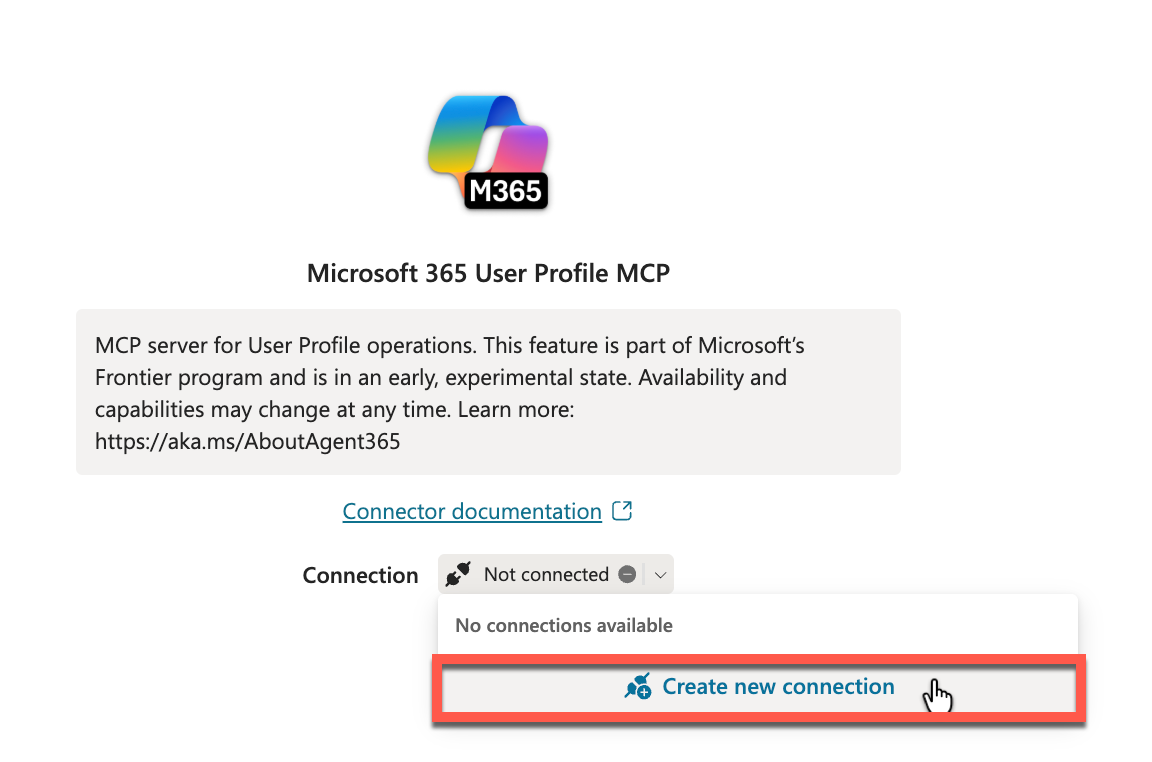Click the gray minus status badge icon
The width and height of the screenshot is (1152, 762).
(629, 573)
